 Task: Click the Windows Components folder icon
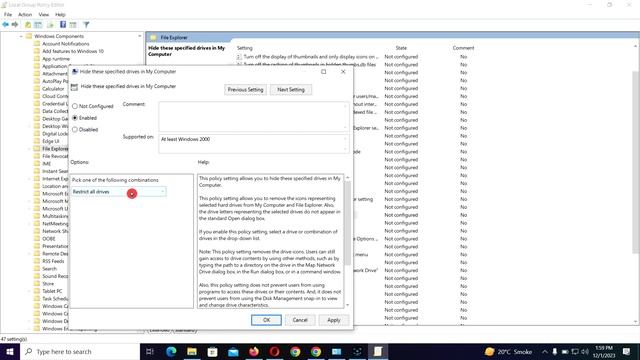[29, 36]
